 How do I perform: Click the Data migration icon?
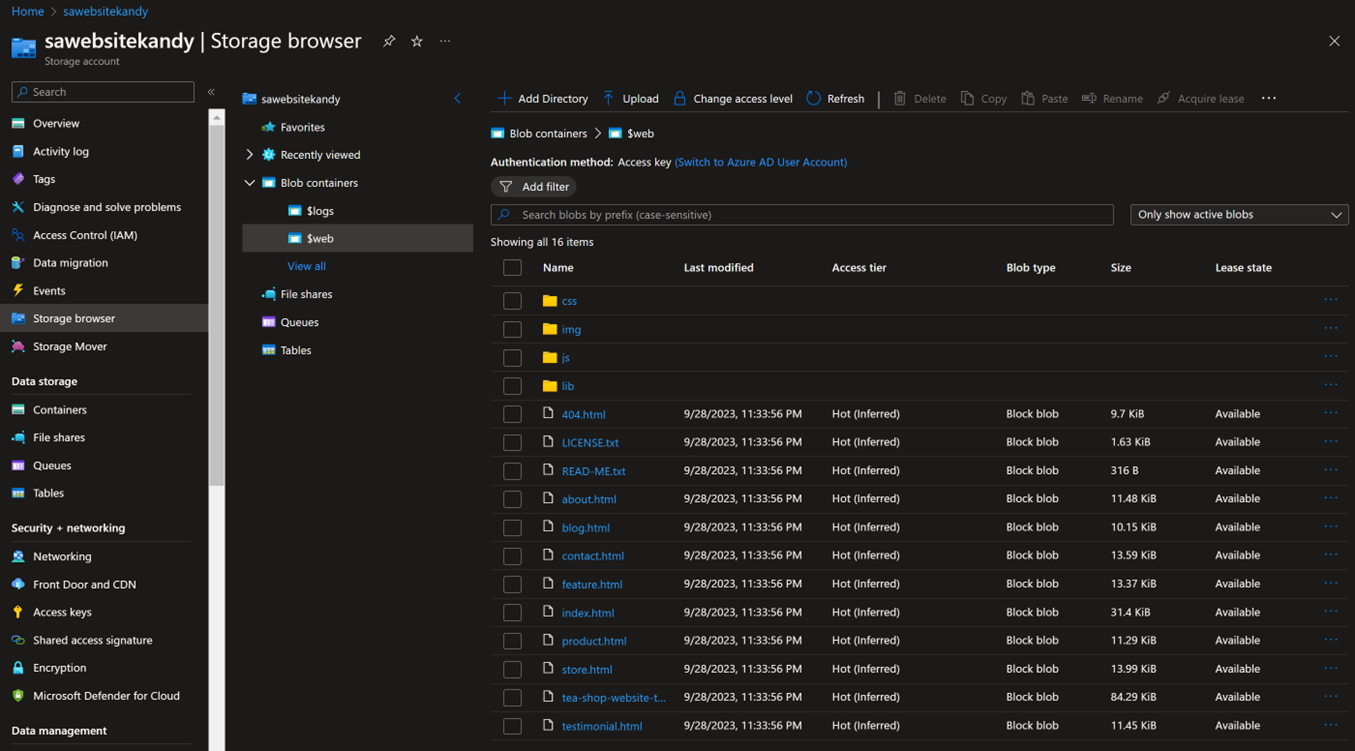pyautogui.click(x=18, y=262)
